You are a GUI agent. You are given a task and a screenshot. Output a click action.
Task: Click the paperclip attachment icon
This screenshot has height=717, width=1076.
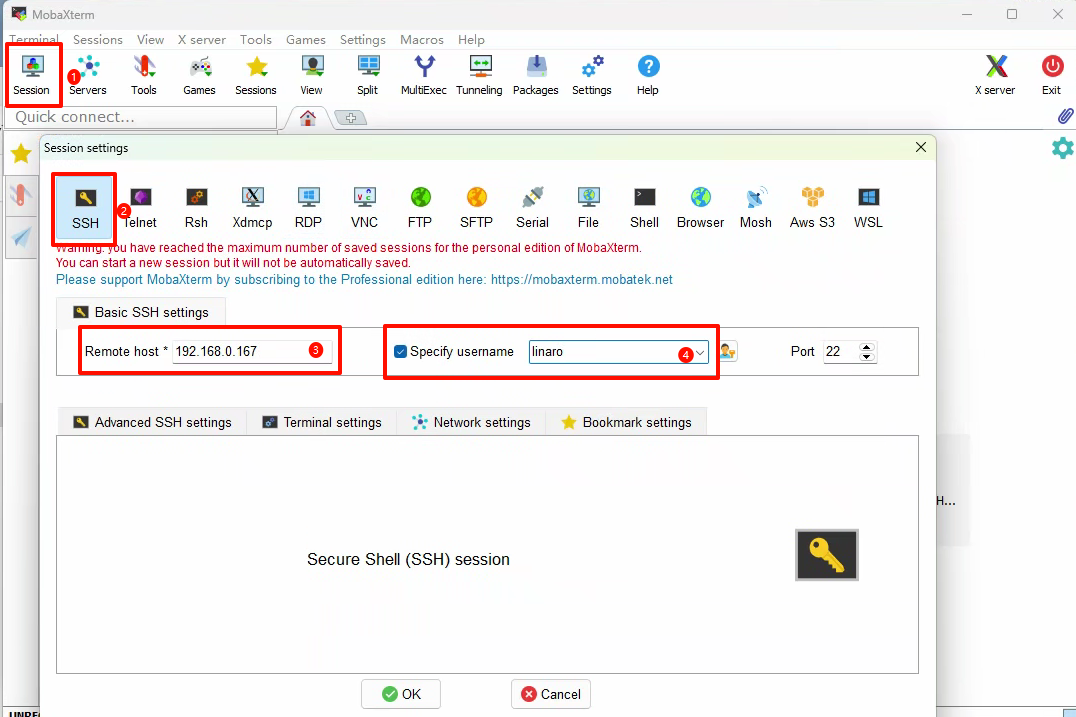point(1065,115)
